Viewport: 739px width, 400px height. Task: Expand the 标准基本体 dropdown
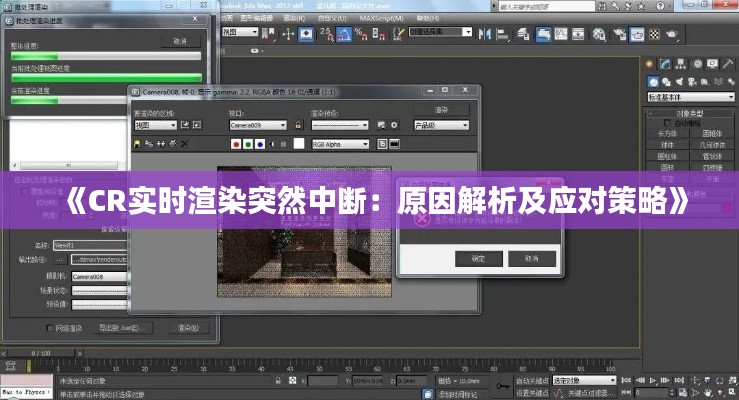[687, 97]
